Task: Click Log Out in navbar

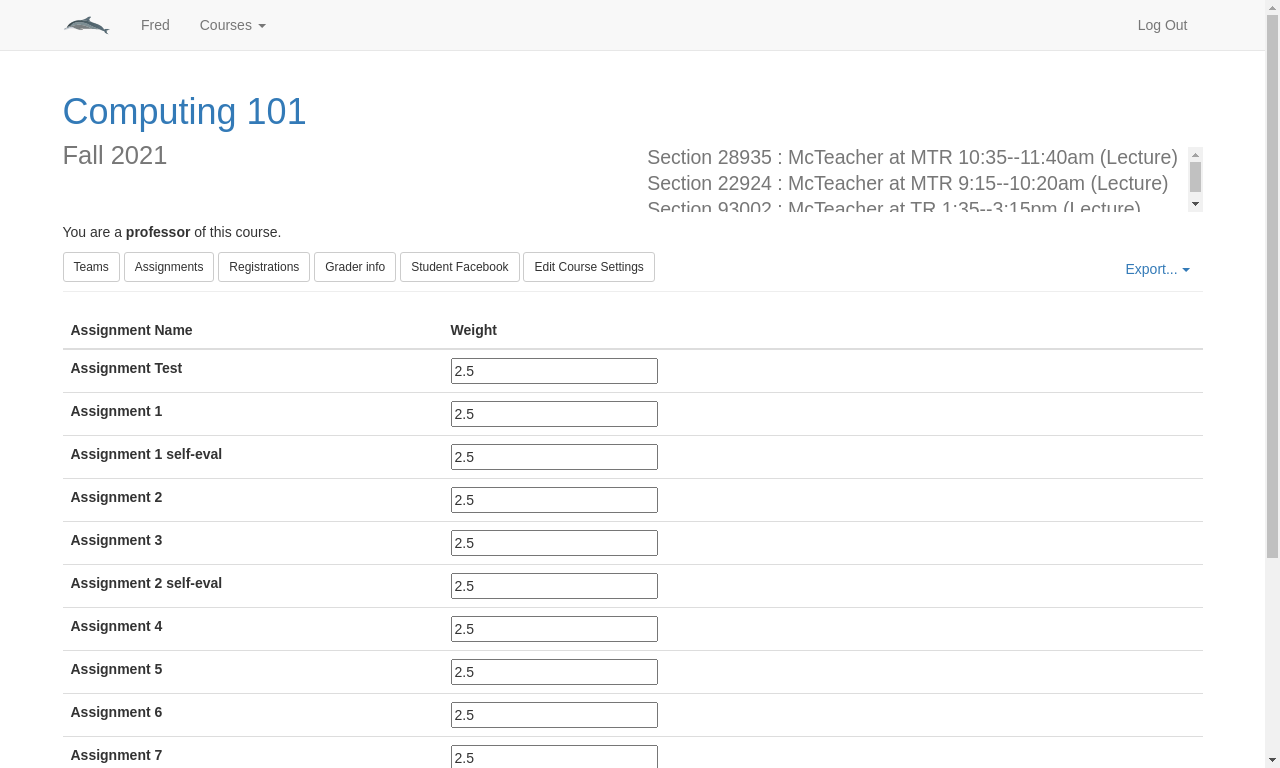Action: point(1162,25)
